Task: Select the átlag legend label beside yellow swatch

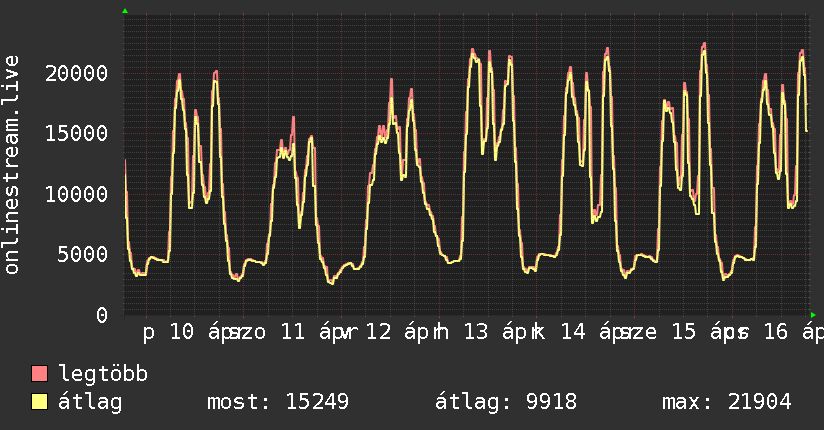Action: tap(91, 402)
